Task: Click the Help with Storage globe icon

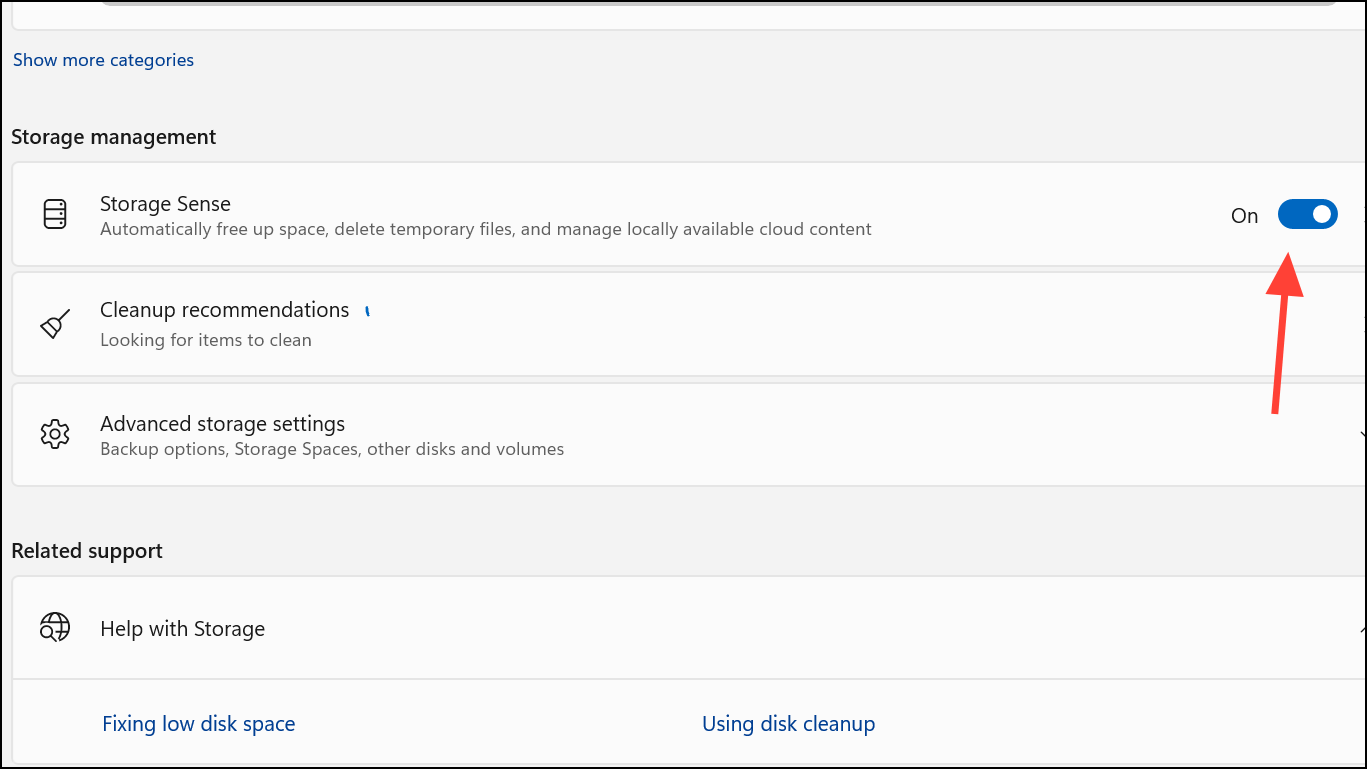Action: click(55, 628)
